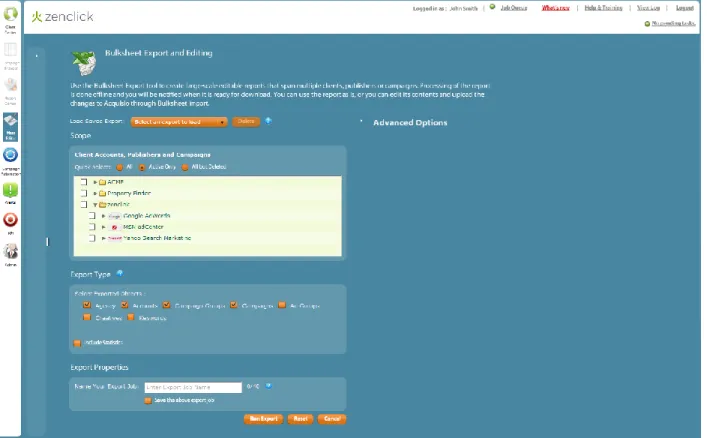Select the All quick select option
707x438 pixels.
(119, 167)
